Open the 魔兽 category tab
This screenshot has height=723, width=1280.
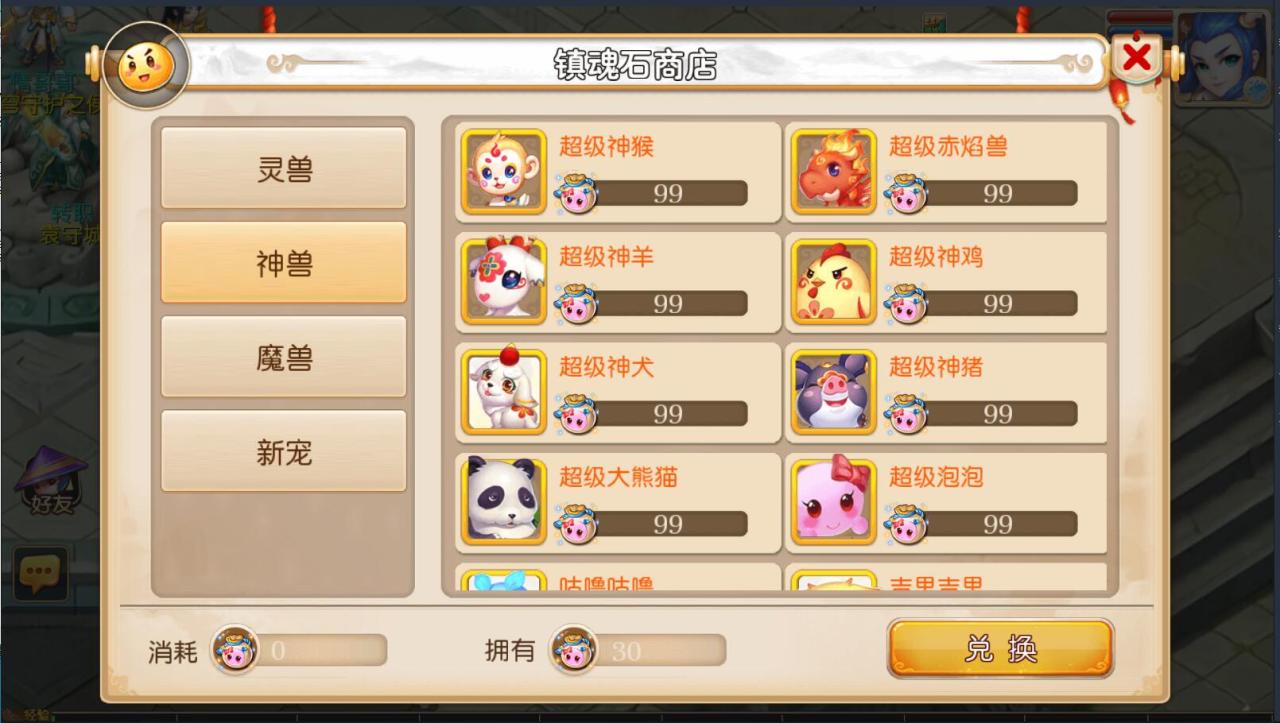coord(284,357)
